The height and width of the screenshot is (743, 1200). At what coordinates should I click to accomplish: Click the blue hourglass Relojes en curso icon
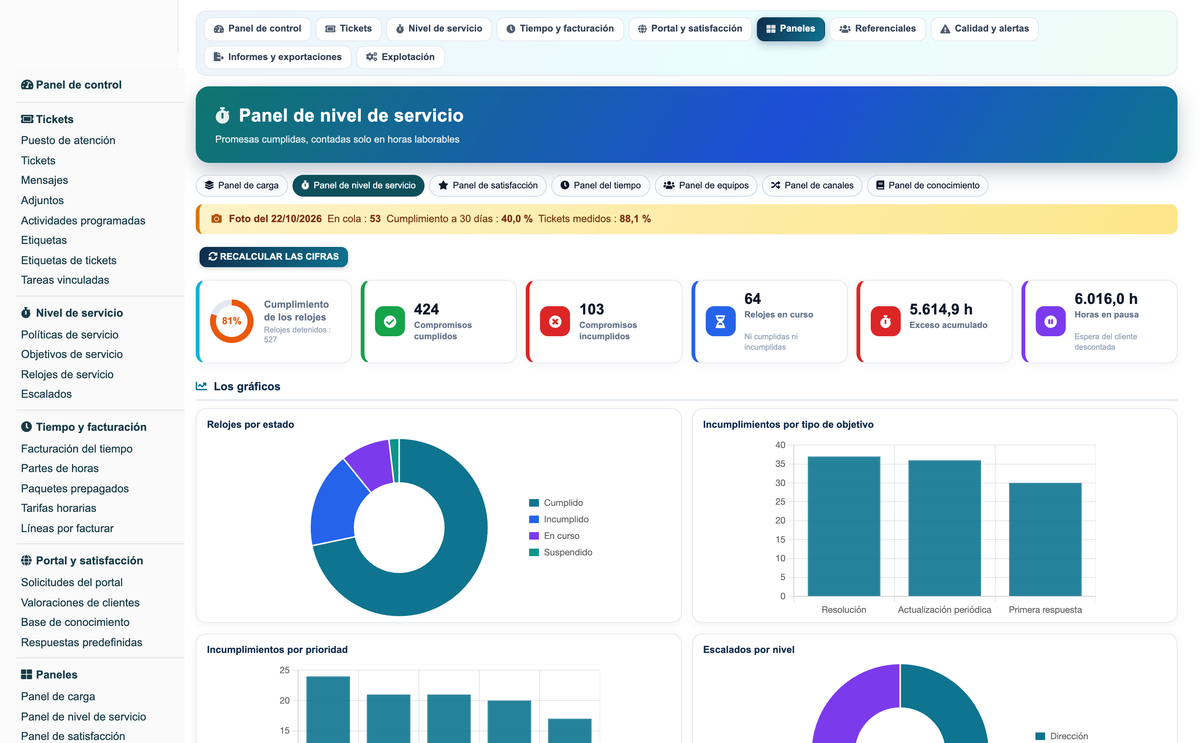pyautogui.click(x=720, y=321)
